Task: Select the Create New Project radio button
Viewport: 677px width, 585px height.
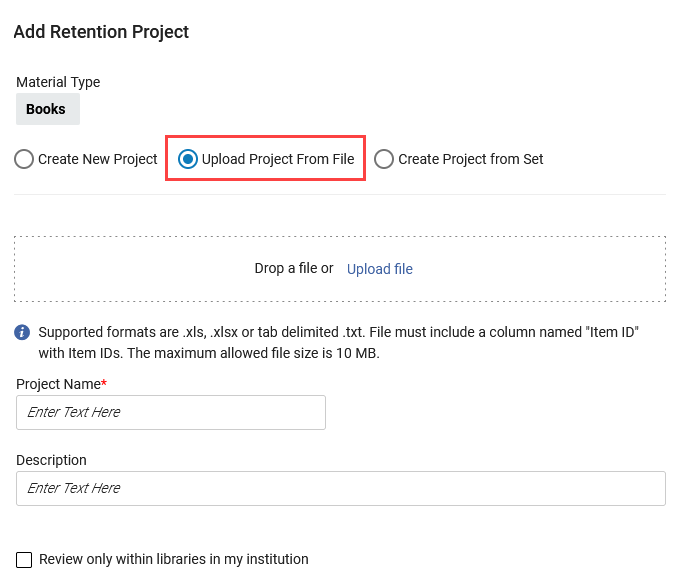Action: 24,159
